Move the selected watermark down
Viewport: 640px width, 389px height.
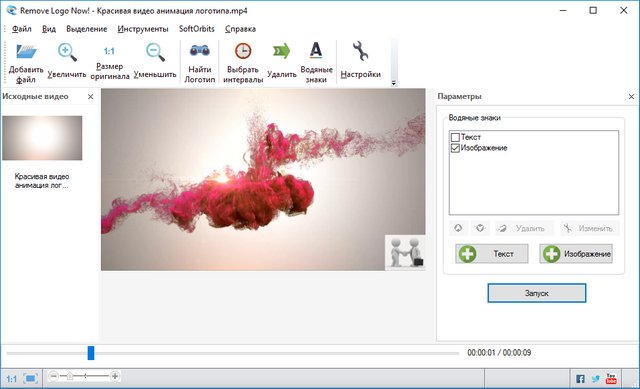(480, 228)
